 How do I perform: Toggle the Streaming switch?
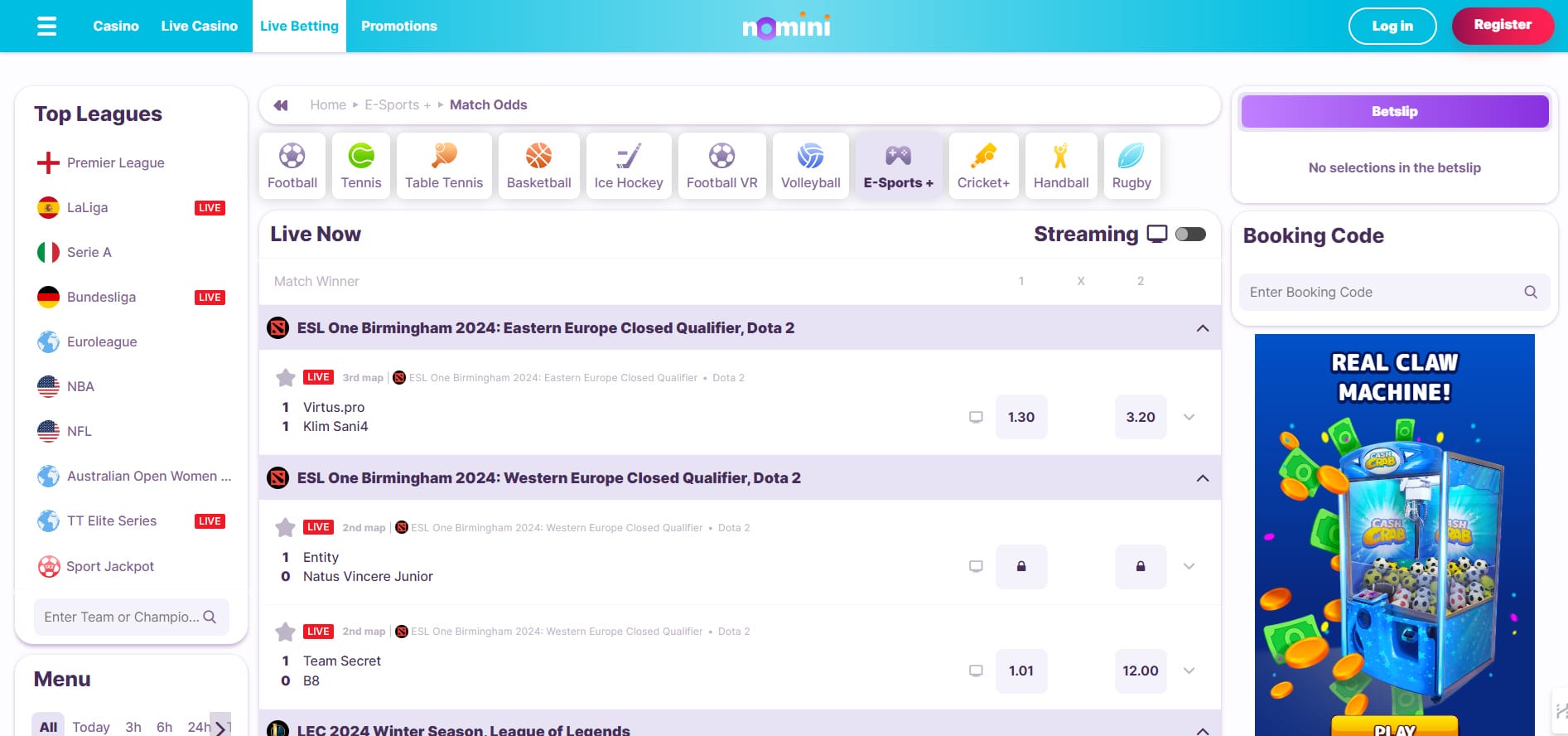[1190, 235]
